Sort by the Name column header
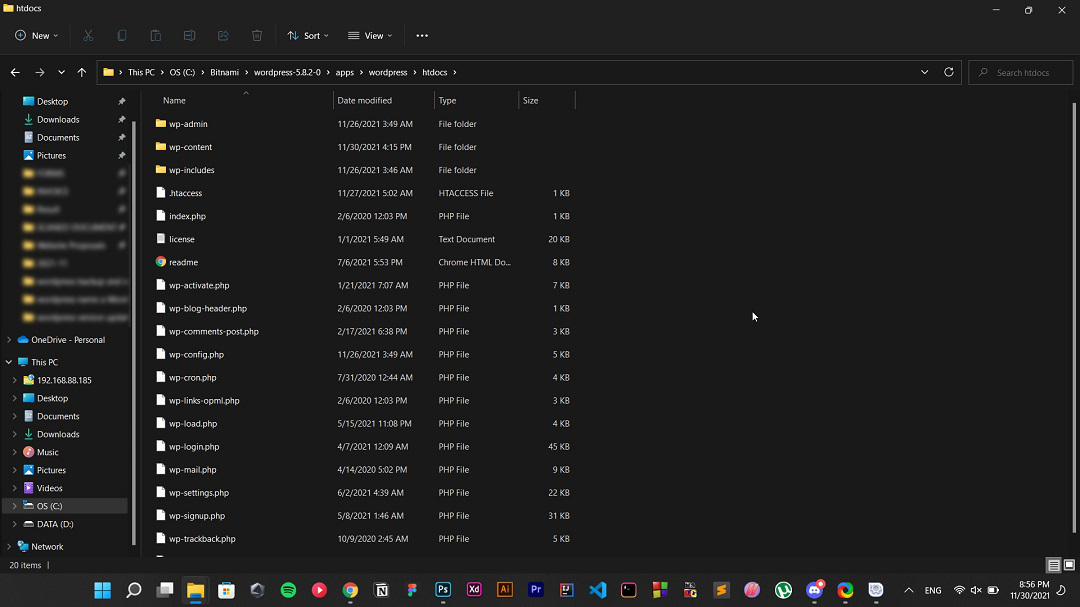Viewport: 1080px width, 607px height. tap(244, 101)
